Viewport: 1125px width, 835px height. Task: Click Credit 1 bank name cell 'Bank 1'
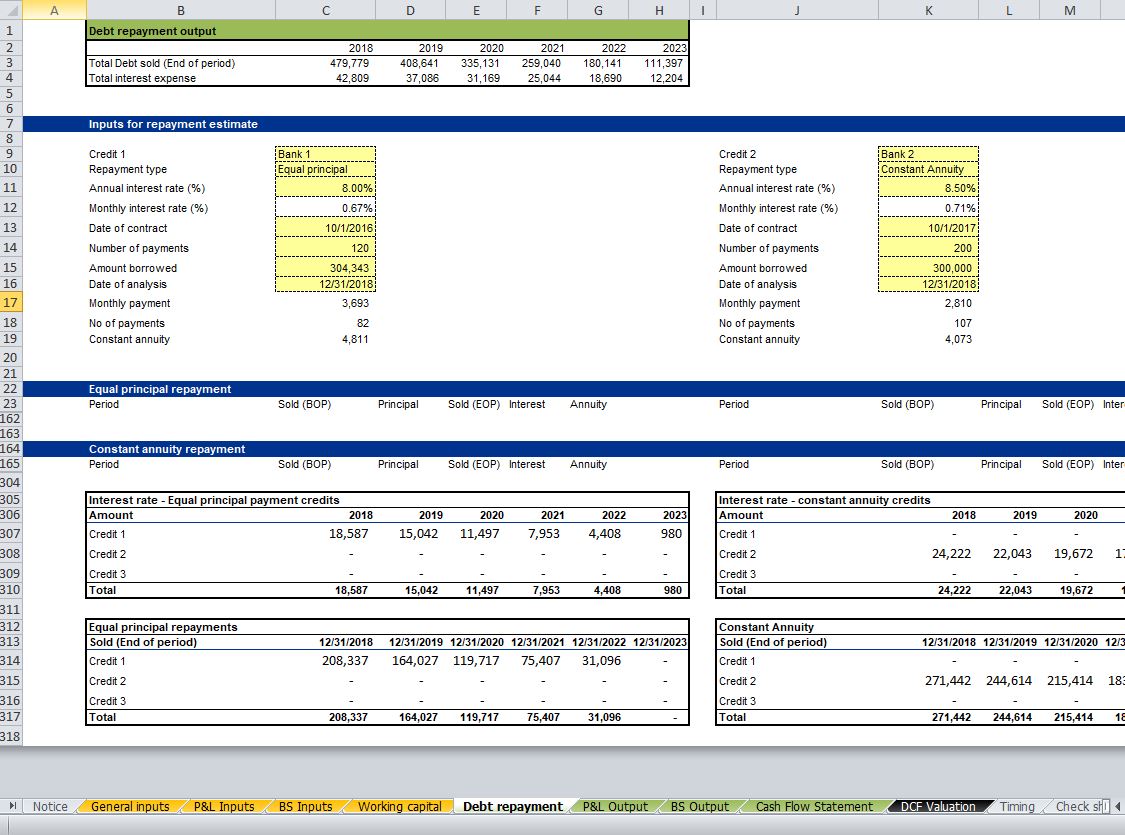click(325, 154)
